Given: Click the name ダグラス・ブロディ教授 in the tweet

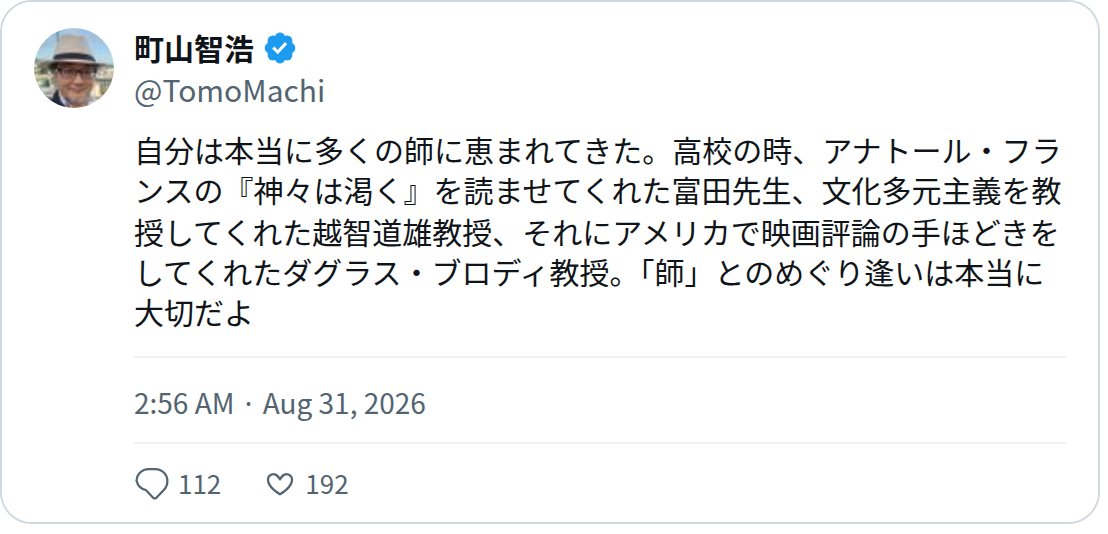Looking at the screenshot, I should click(x=446, y=275).
